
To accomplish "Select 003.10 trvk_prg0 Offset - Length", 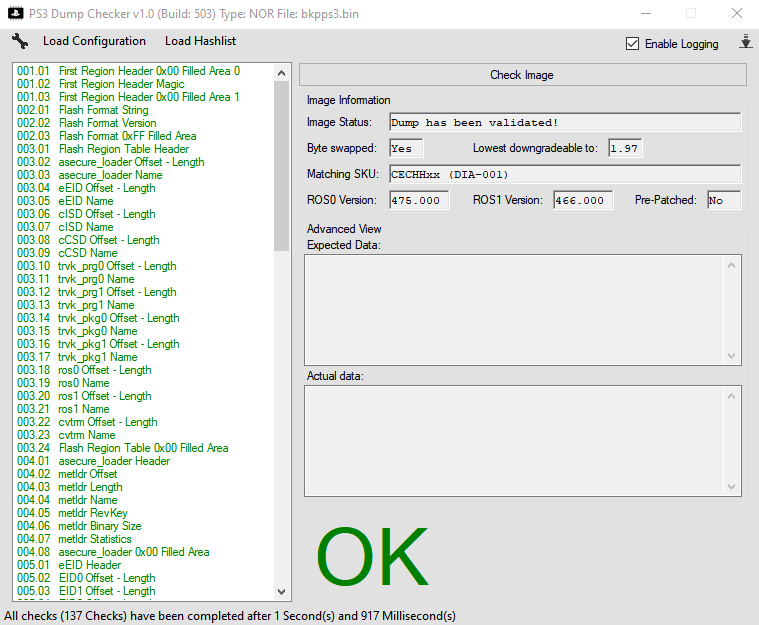I will click(97, 266).
